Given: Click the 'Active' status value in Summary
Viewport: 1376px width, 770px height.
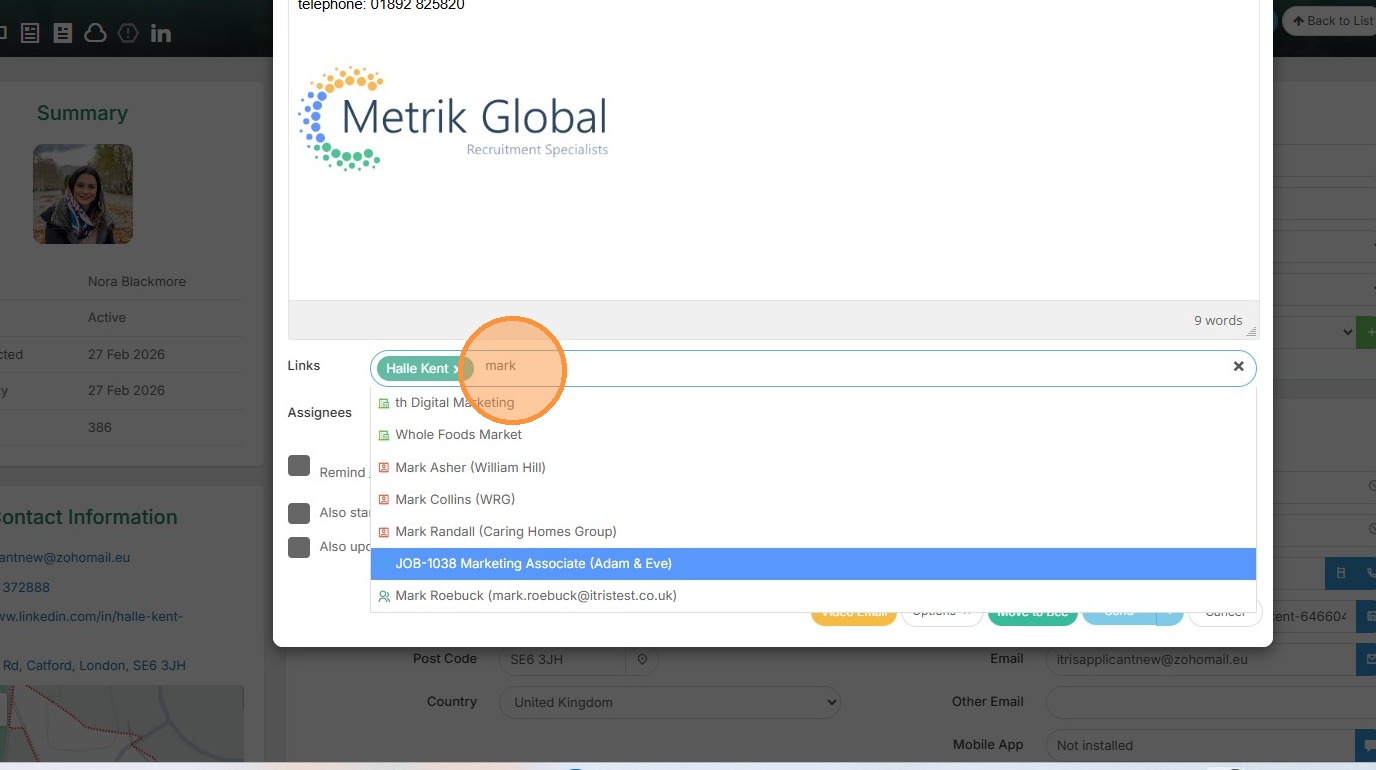Looking at the screenshot, I should point(107,318).
